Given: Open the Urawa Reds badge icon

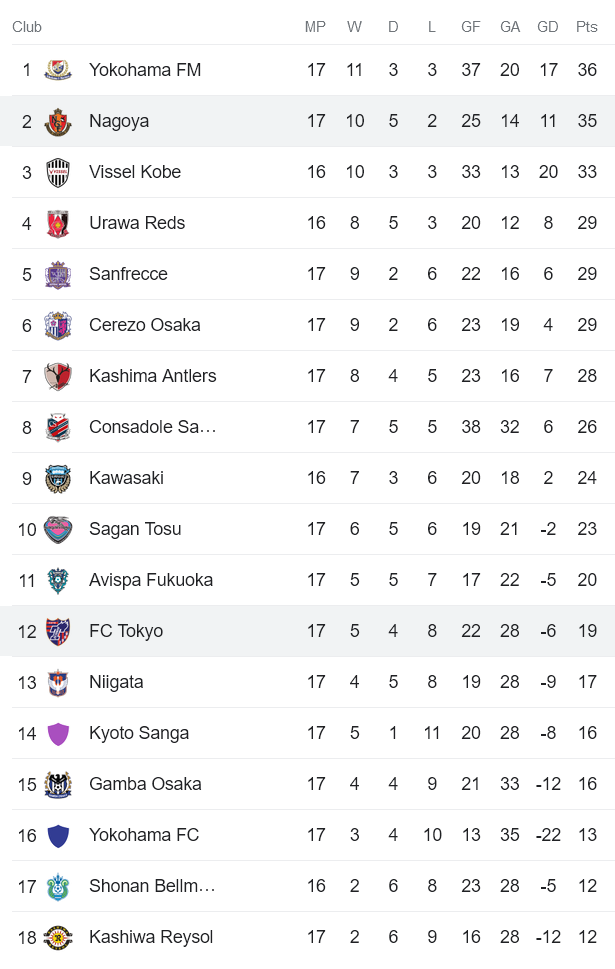Looking at the screenshot, I should 57,223.
